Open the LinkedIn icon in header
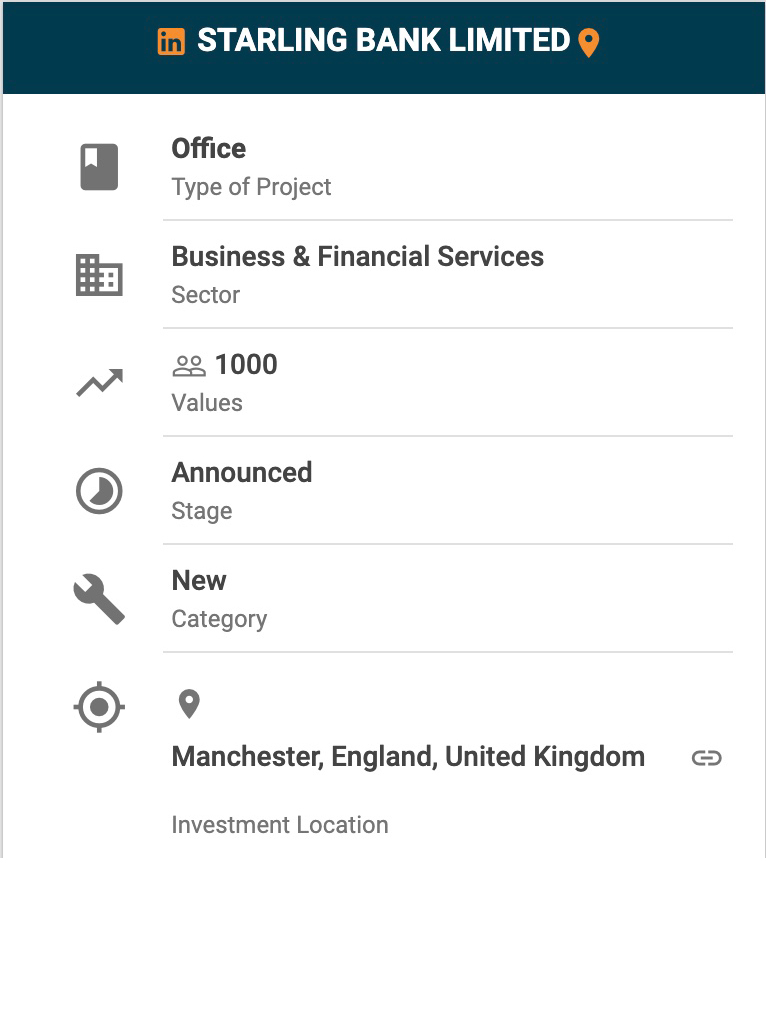 pyautogui.click(x=171, y=42)
